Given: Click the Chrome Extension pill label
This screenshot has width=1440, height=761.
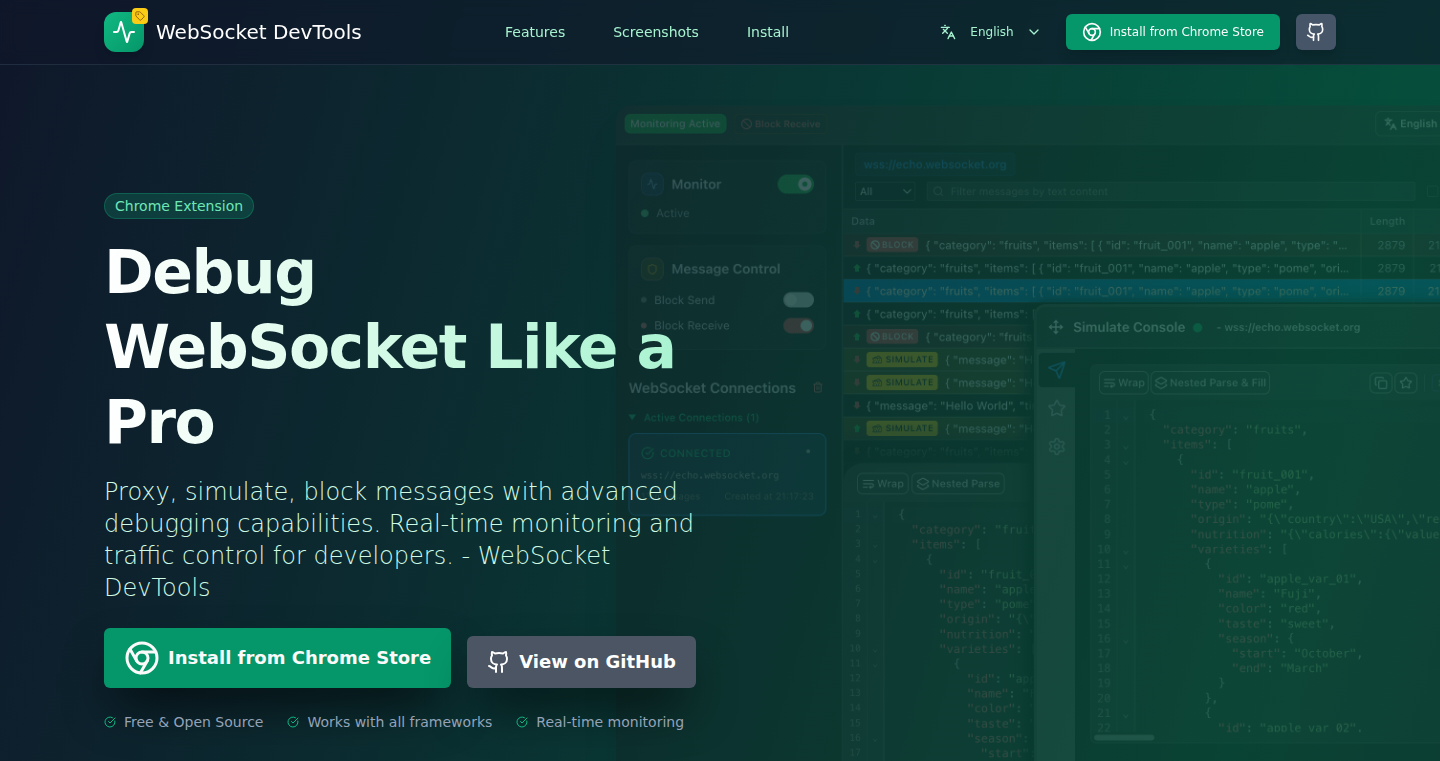Looking at the screenshot, I should coord(179,206).
